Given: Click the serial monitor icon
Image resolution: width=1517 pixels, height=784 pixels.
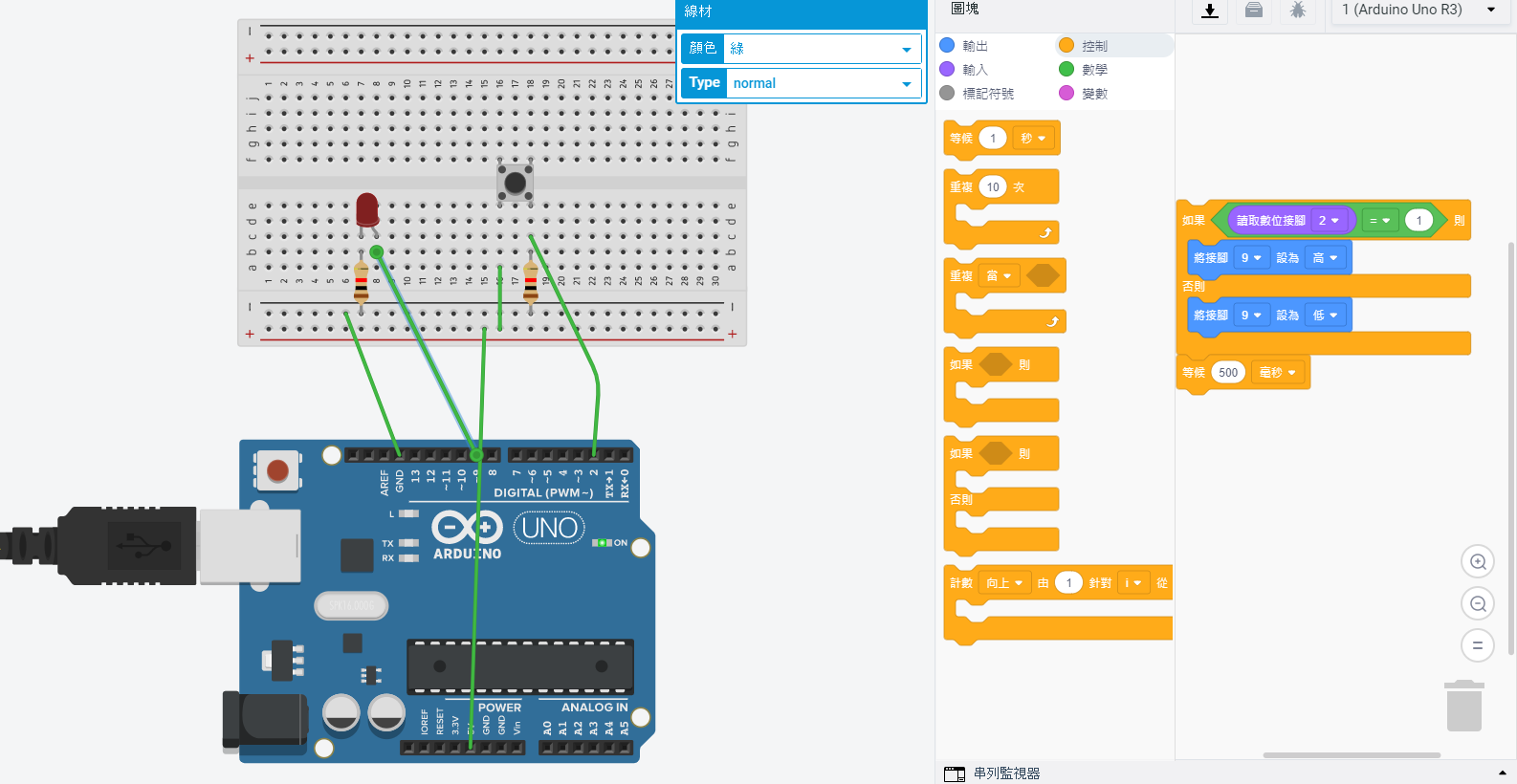Looking at the screenshot, I should click(955, 773).
